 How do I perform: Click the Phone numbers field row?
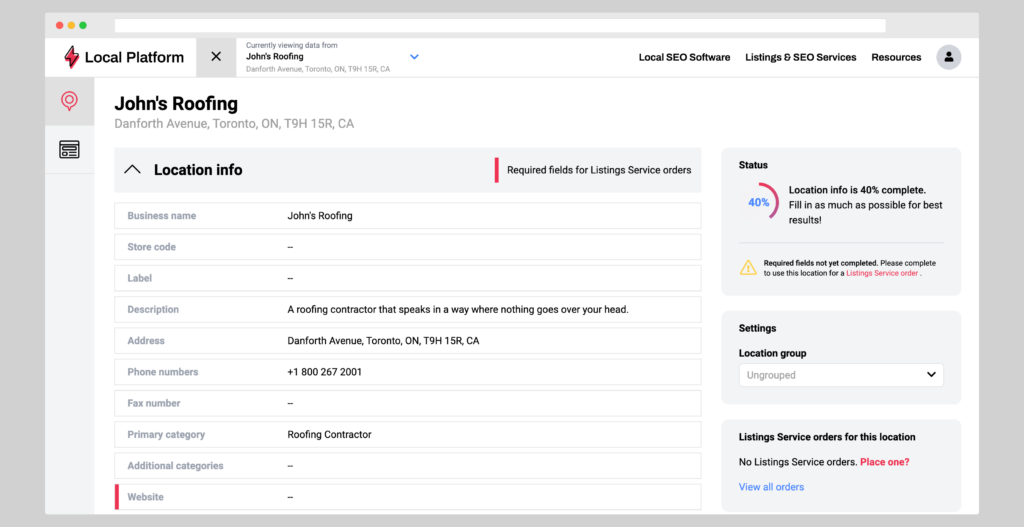407,372
